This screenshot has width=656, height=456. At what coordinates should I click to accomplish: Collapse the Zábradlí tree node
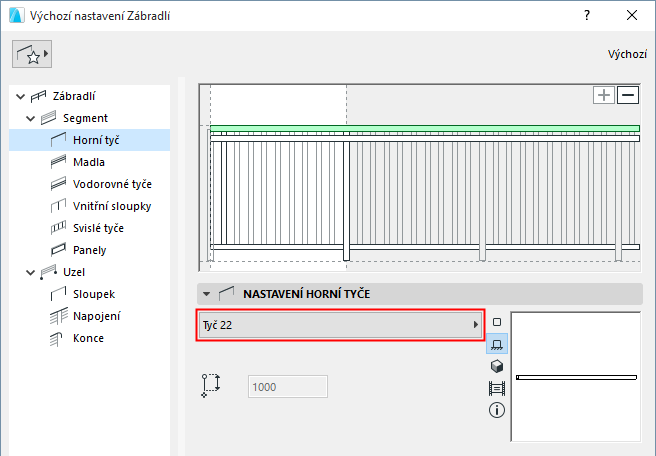coord(20,97)
